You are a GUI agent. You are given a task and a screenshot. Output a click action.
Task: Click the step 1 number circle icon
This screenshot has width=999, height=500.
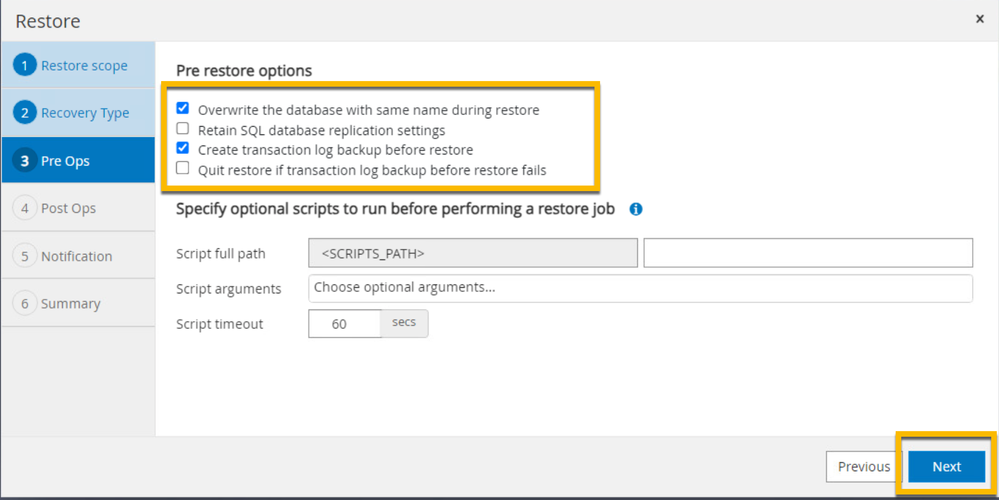[25, 65]
